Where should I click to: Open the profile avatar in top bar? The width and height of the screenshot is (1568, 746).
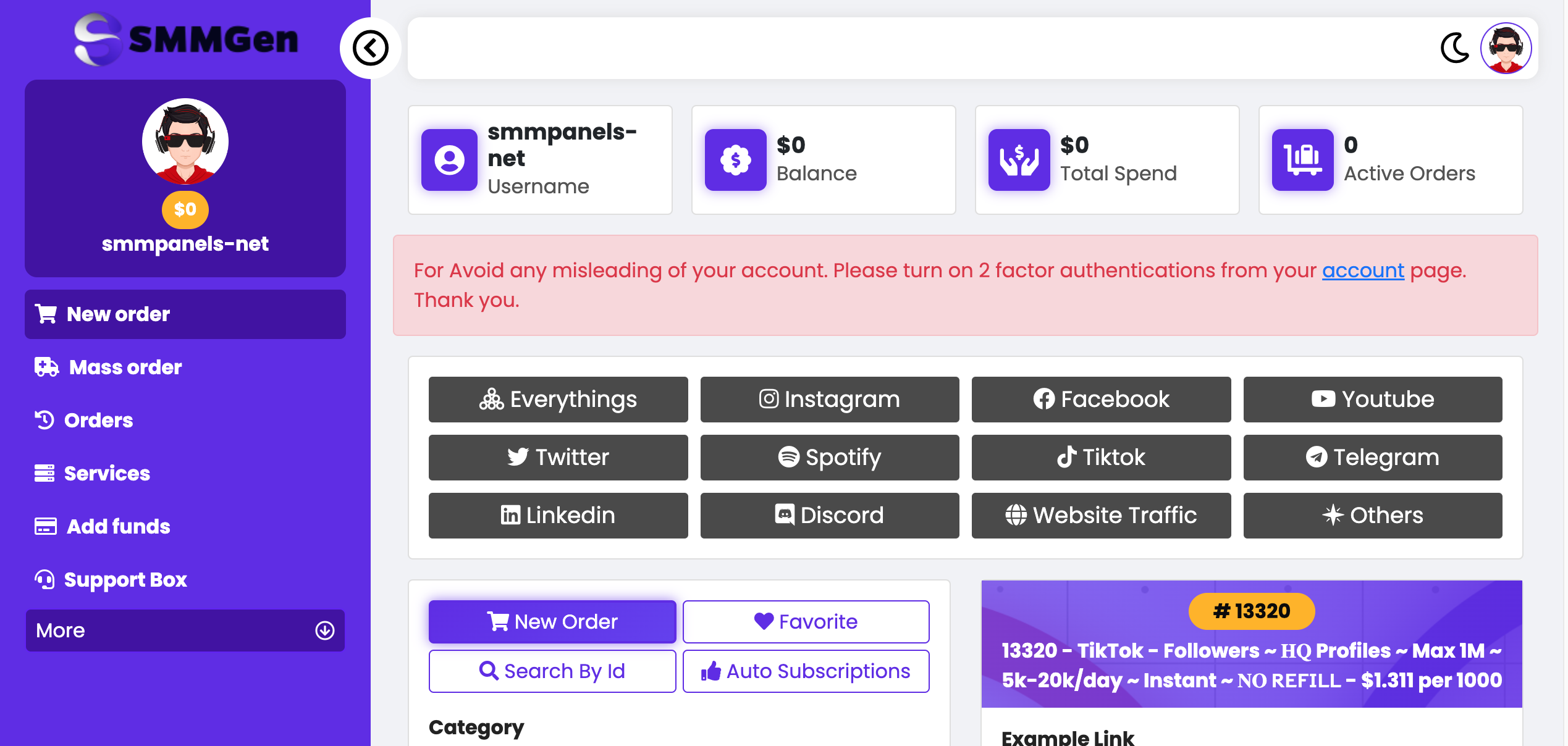point(1506,48)
